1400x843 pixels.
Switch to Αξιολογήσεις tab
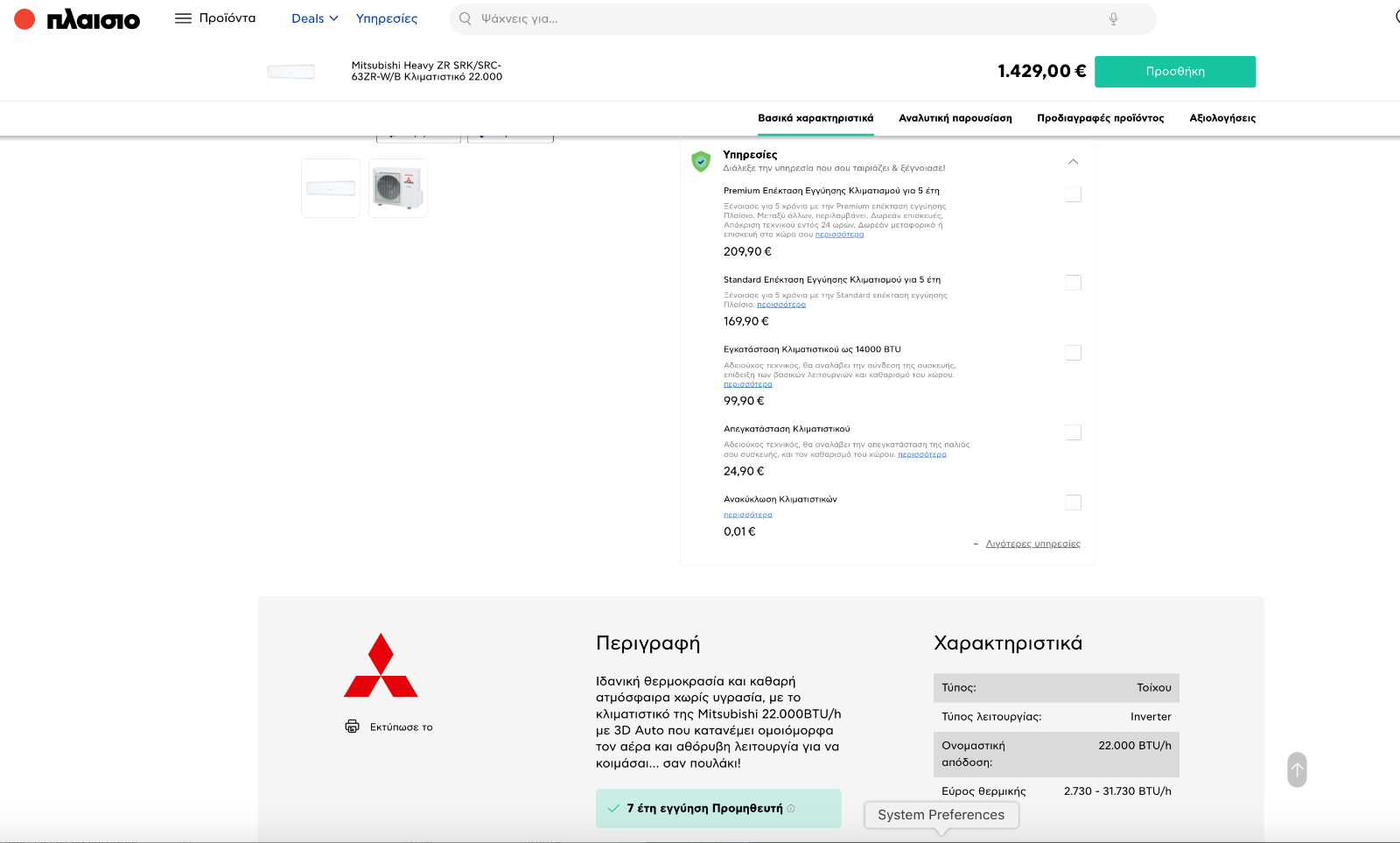pyautogui.click(x=1222, y=118)
